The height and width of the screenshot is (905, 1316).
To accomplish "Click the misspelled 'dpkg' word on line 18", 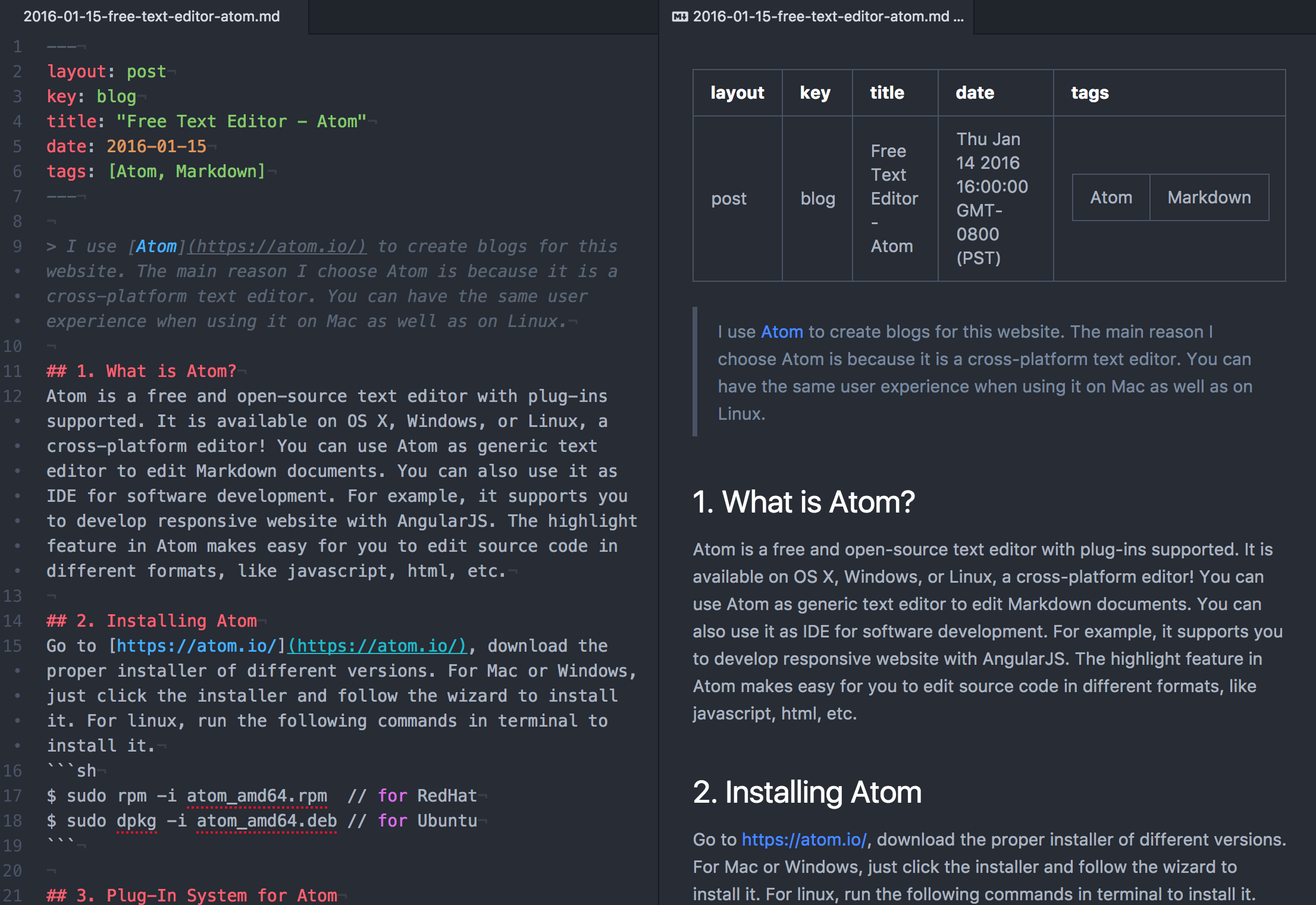I will [137, 821].
